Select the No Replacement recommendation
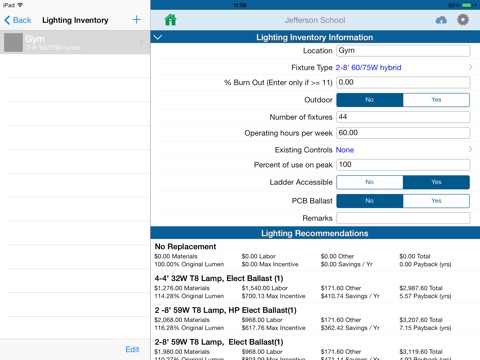Viewport: 480px width, 360px height. coord(315,255)
